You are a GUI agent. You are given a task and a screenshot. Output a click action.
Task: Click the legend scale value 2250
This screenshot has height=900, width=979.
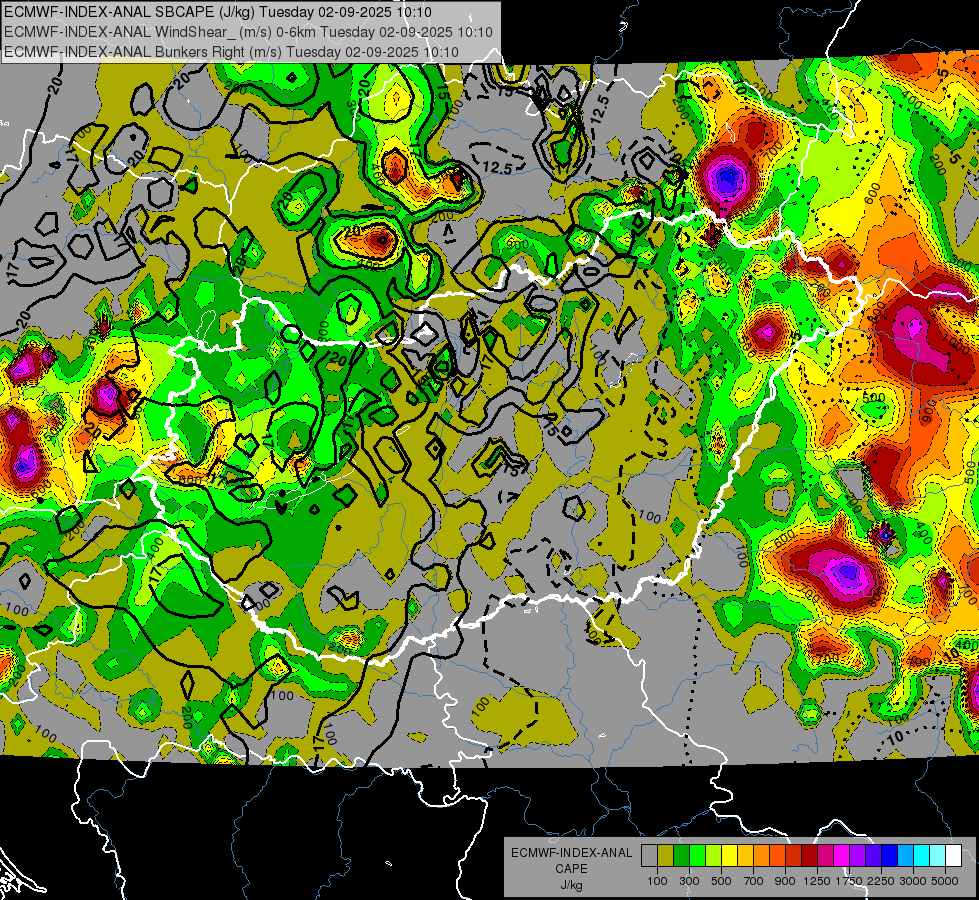pos(882,881)
